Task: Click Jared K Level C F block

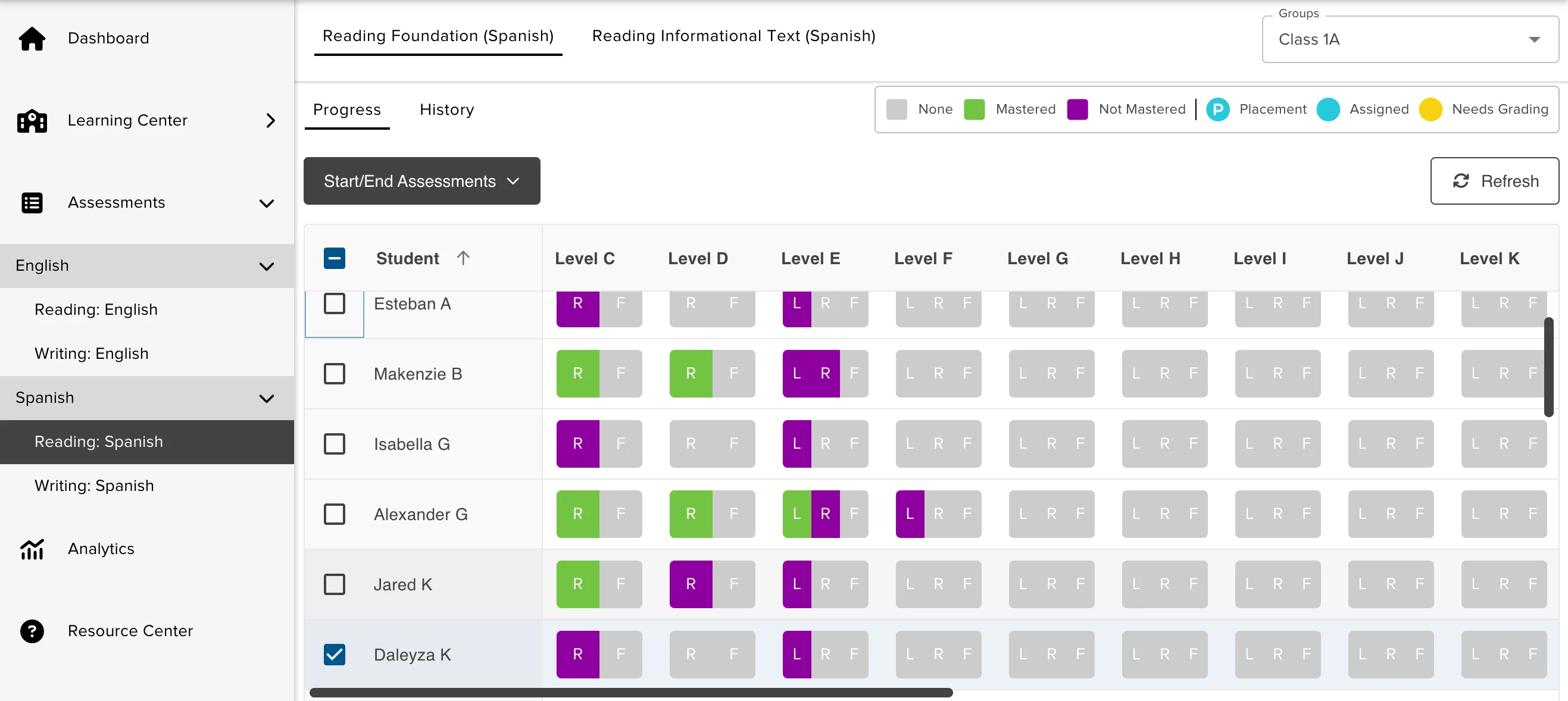Action: [621, 584]
